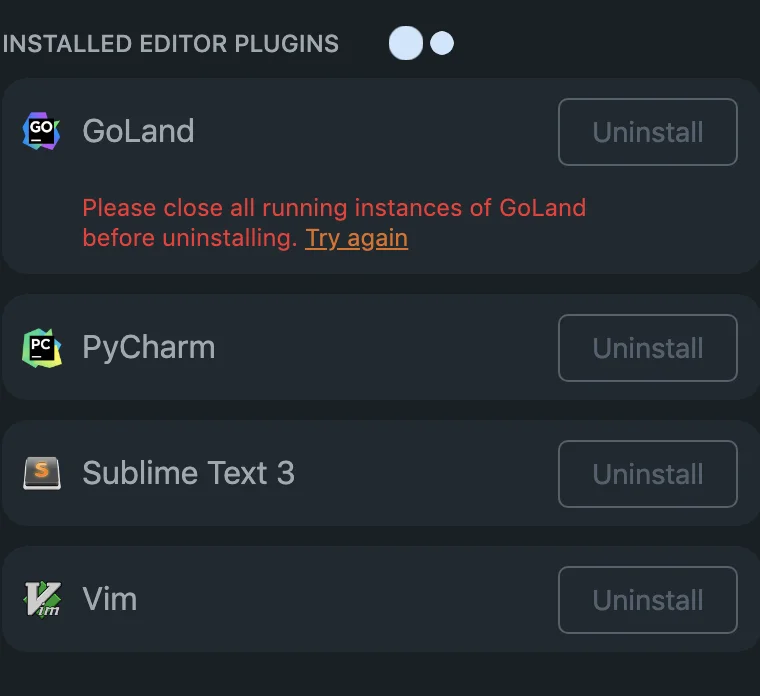
Task: Select the Sublime Text 3 name label
Action: point(189,473)
